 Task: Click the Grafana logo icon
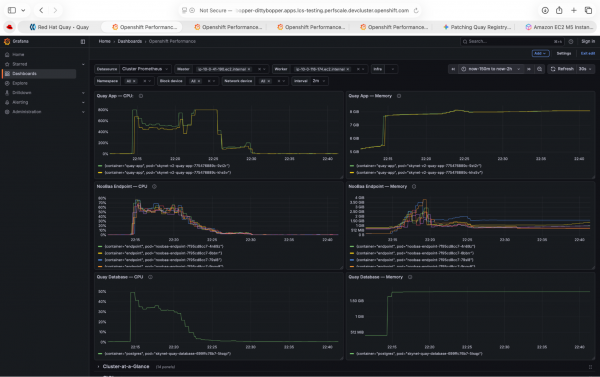pyautogui.click(x=7, y=41)
